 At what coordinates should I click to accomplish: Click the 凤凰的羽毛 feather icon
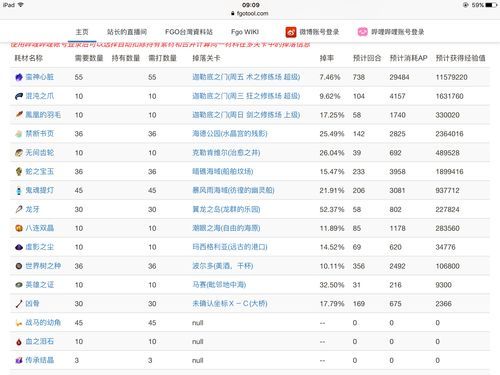click(x=19, y=115)
